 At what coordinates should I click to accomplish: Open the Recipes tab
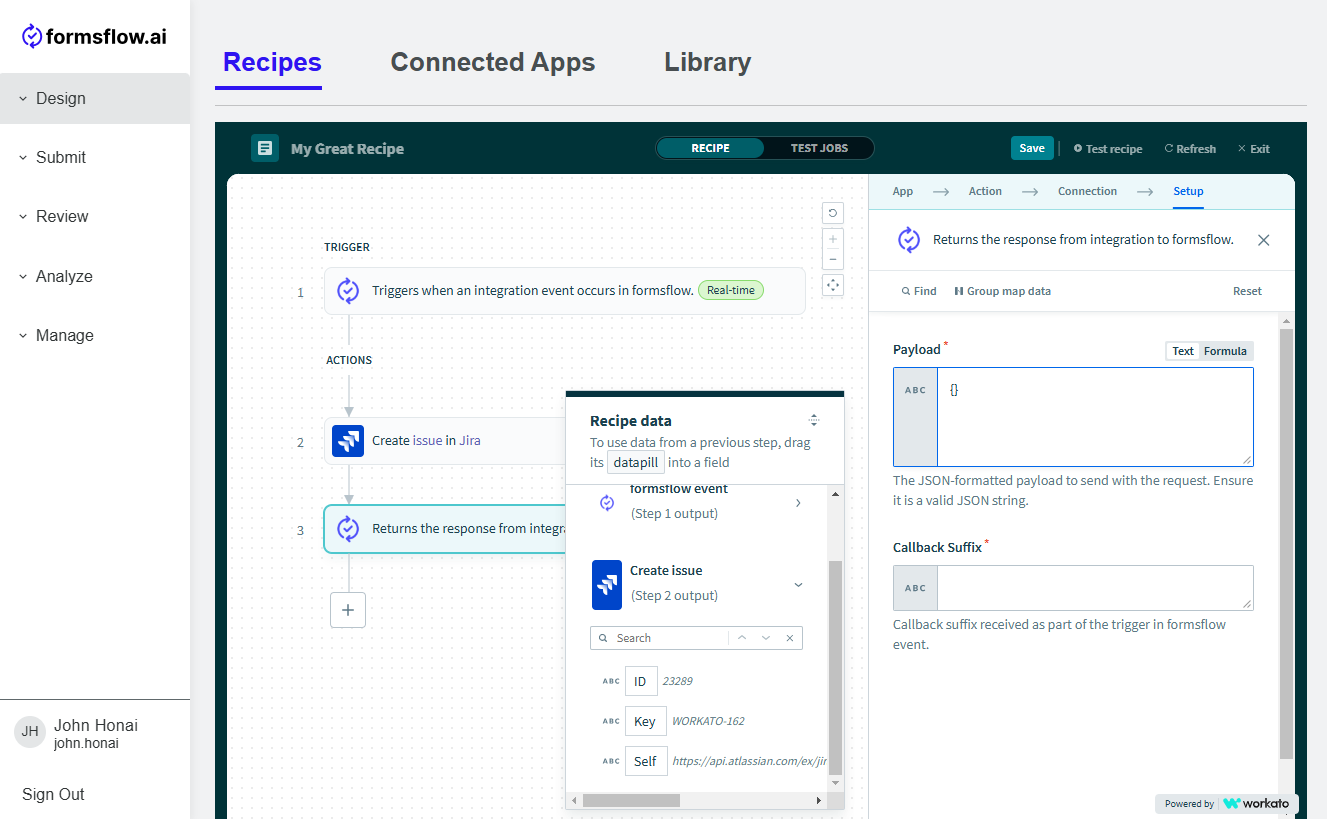click(272, 62)
